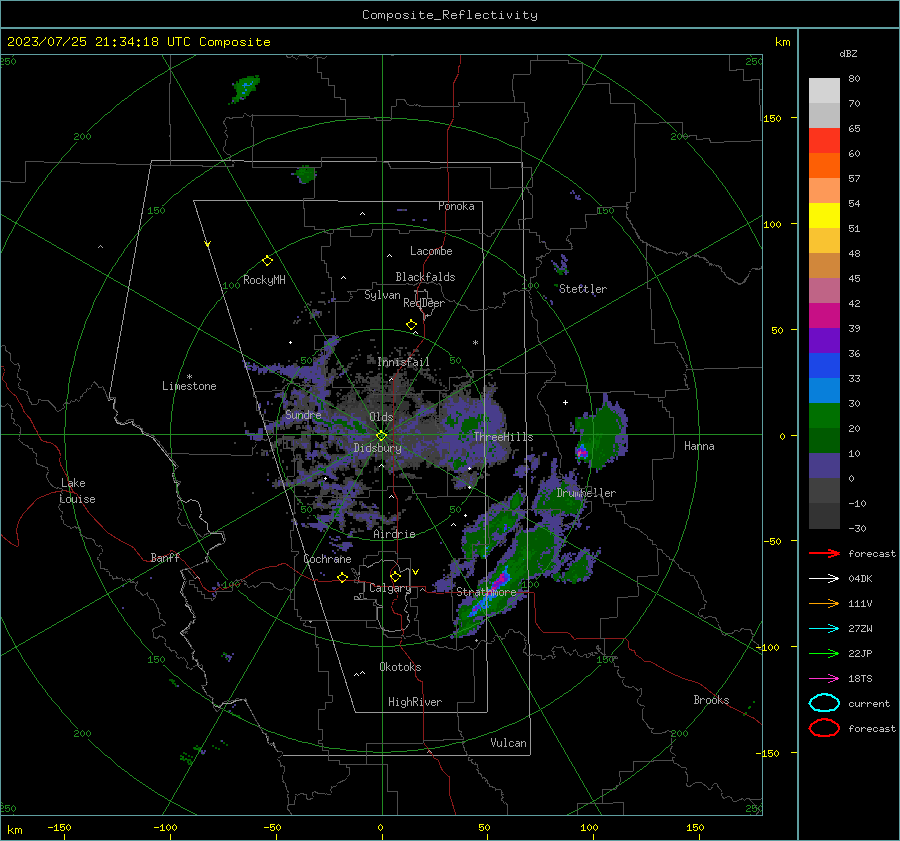The height and width of the screenshot is (841, 900).
Task: Click the Drumheller city label
Action: [586, 493]
